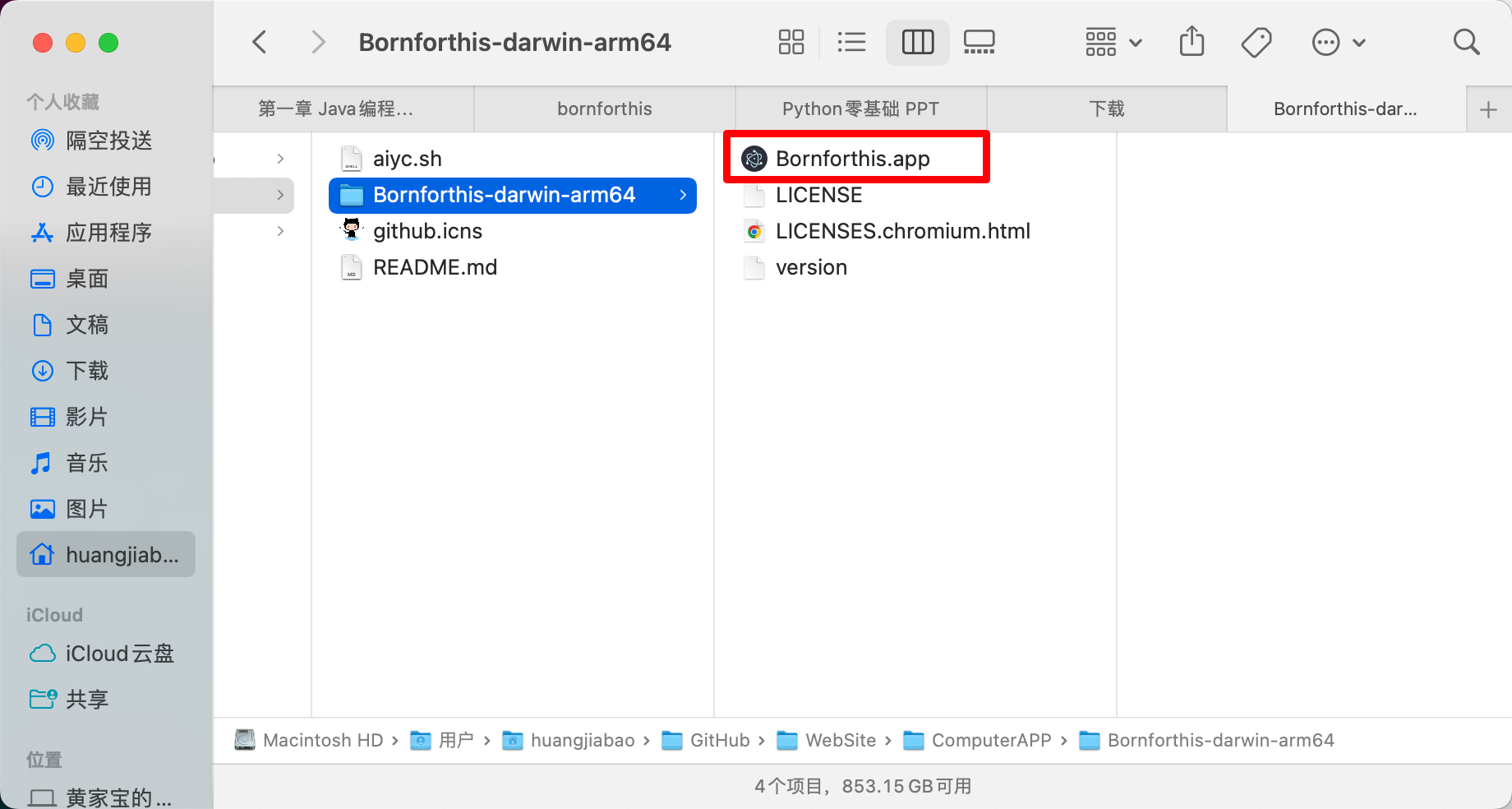
Task: Add a new Finder tab
Action: pyautogui.click(x=1488, y=109)
